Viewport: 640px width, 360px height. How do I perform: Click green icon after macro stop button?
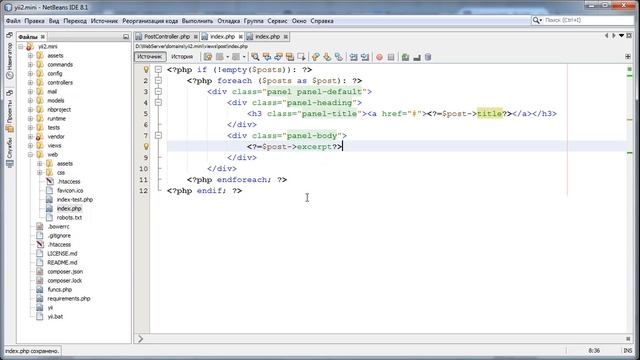tap(405, 57)
